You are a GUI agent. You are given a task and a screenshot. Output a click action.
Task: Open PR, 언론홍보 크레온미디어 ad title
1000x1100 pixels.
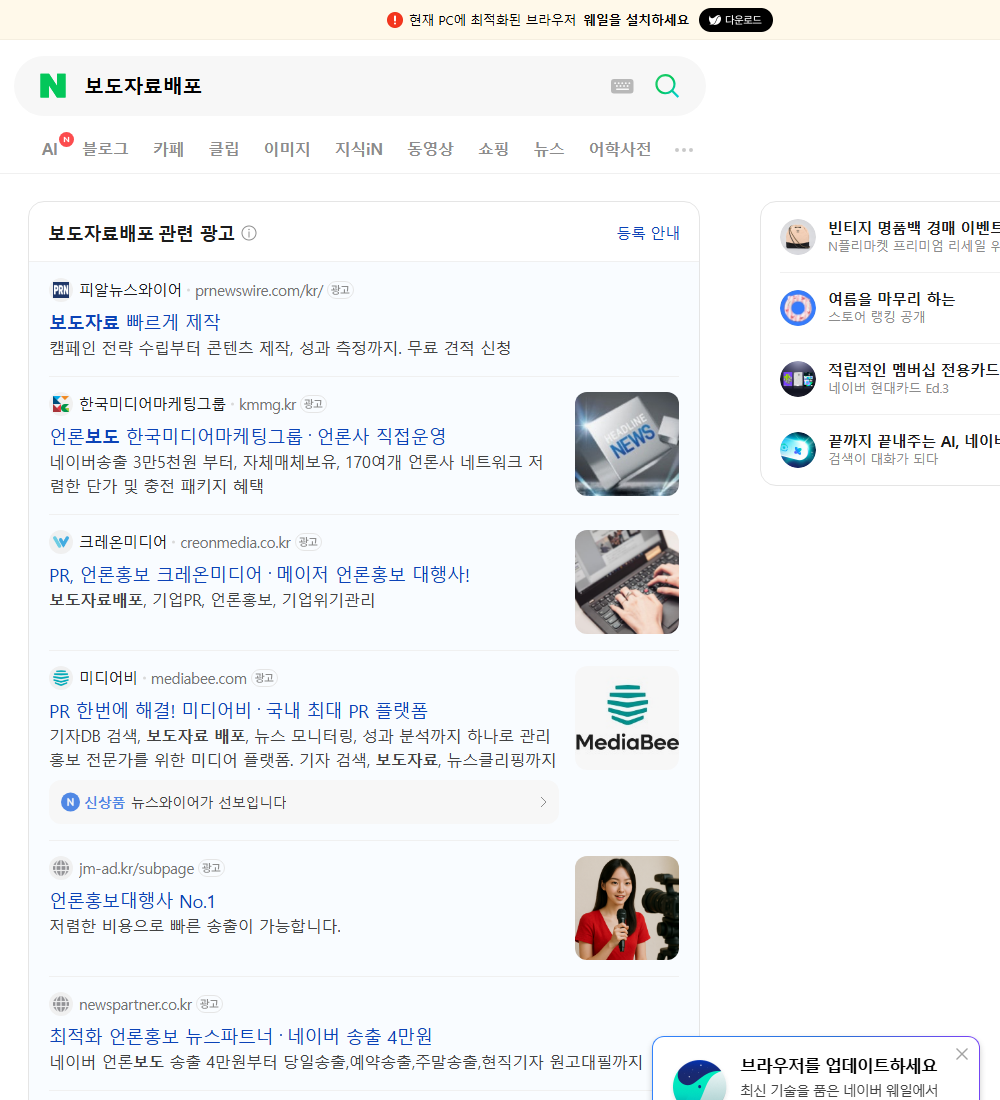[x=259, y=575]
